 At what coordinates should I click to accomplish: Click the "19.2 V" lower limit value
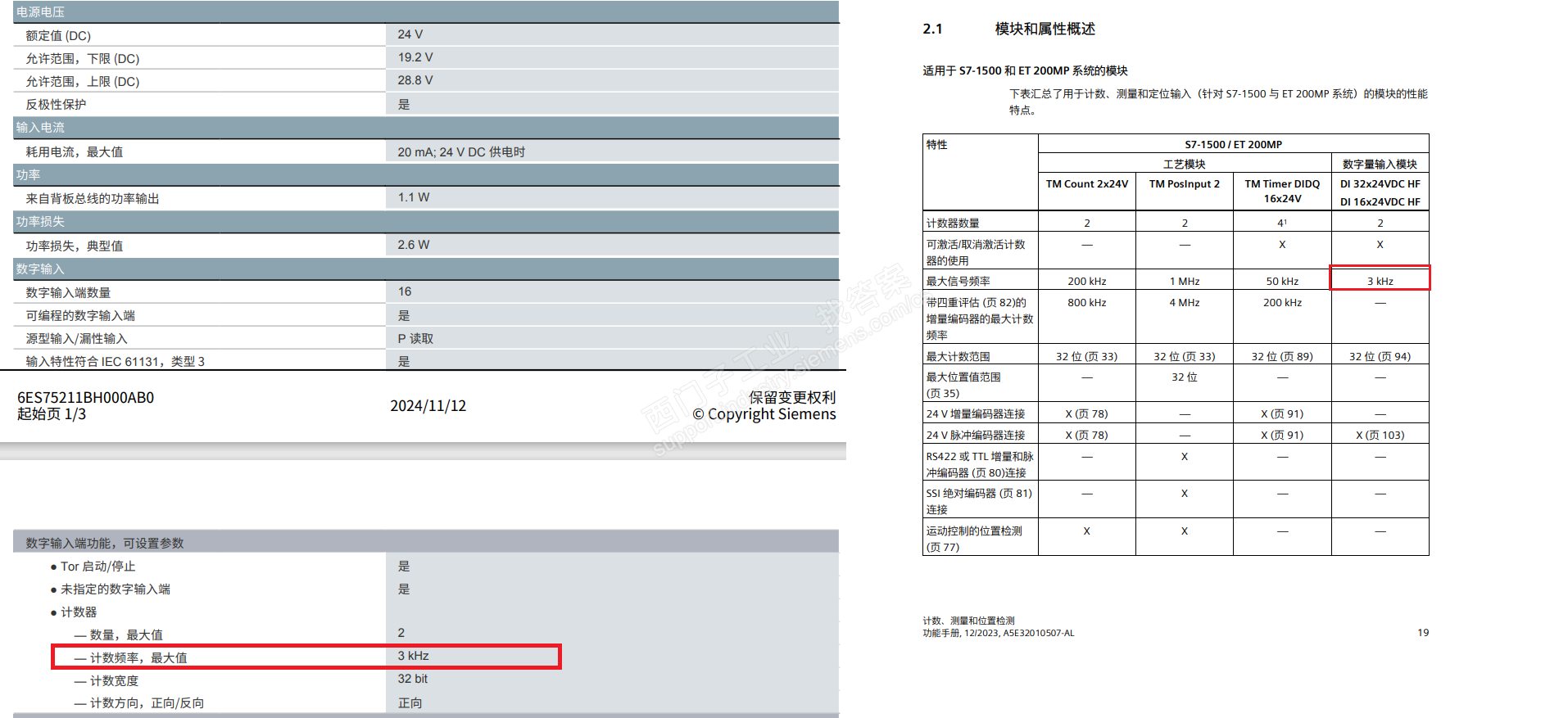pos(415,57)
